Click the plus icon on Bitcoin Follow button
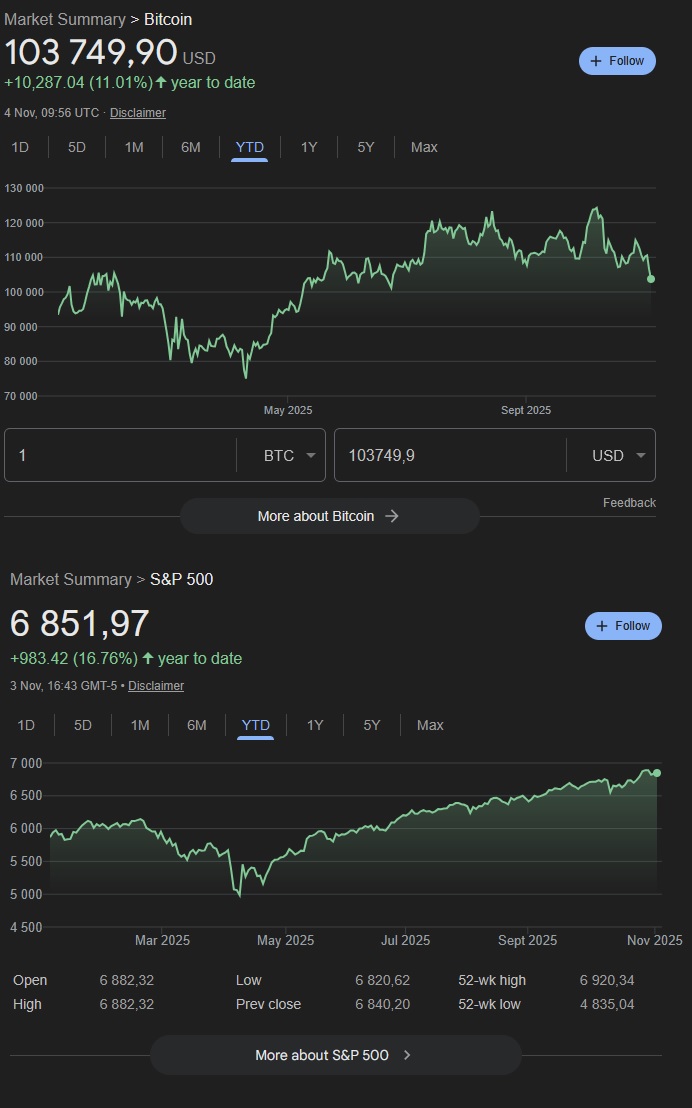This screenshot has height=1108, width=692. tap(595, 61)
